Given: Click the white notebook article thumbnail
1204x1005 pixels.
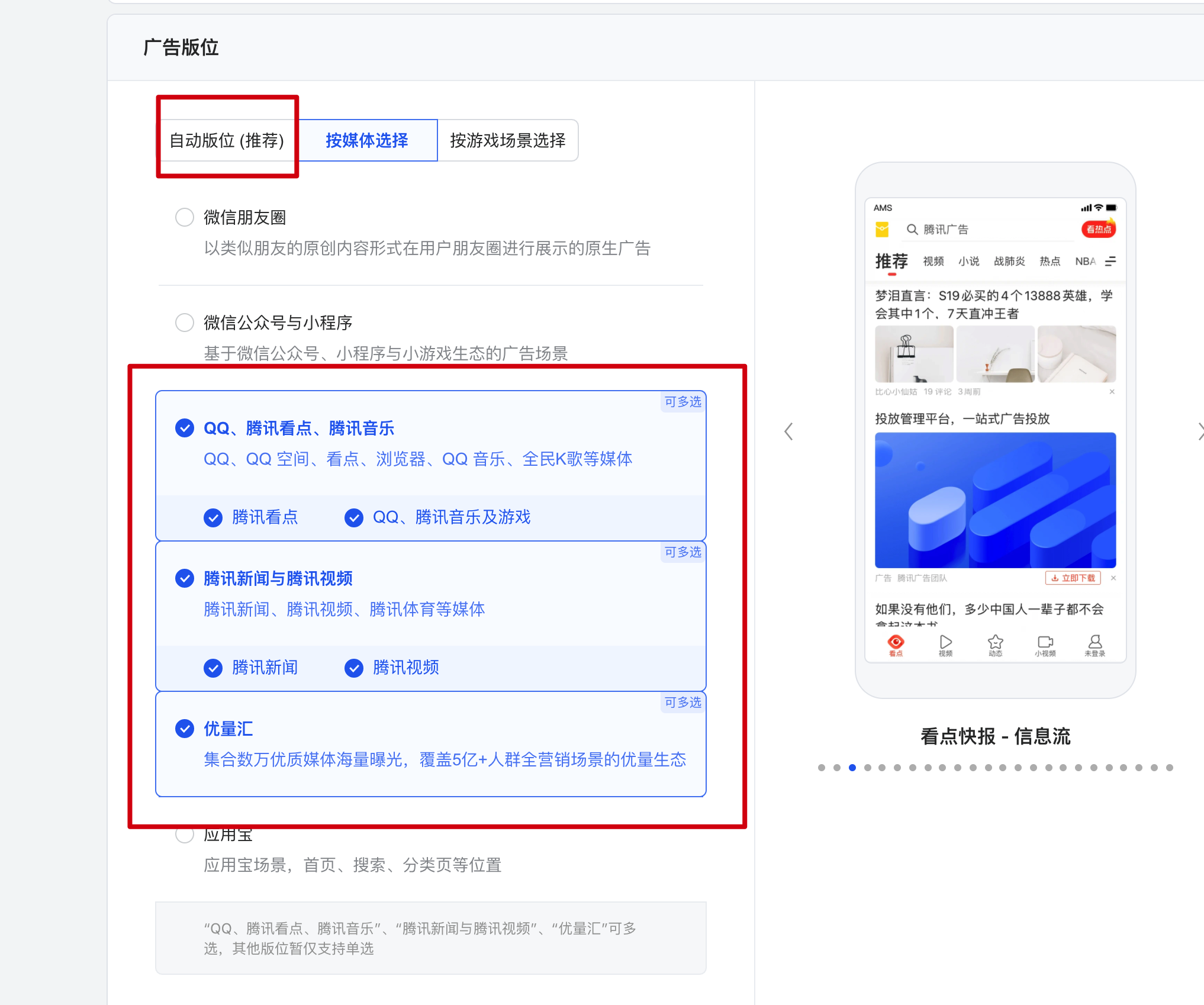Looking at the screenshot, I should [1077, 354].
